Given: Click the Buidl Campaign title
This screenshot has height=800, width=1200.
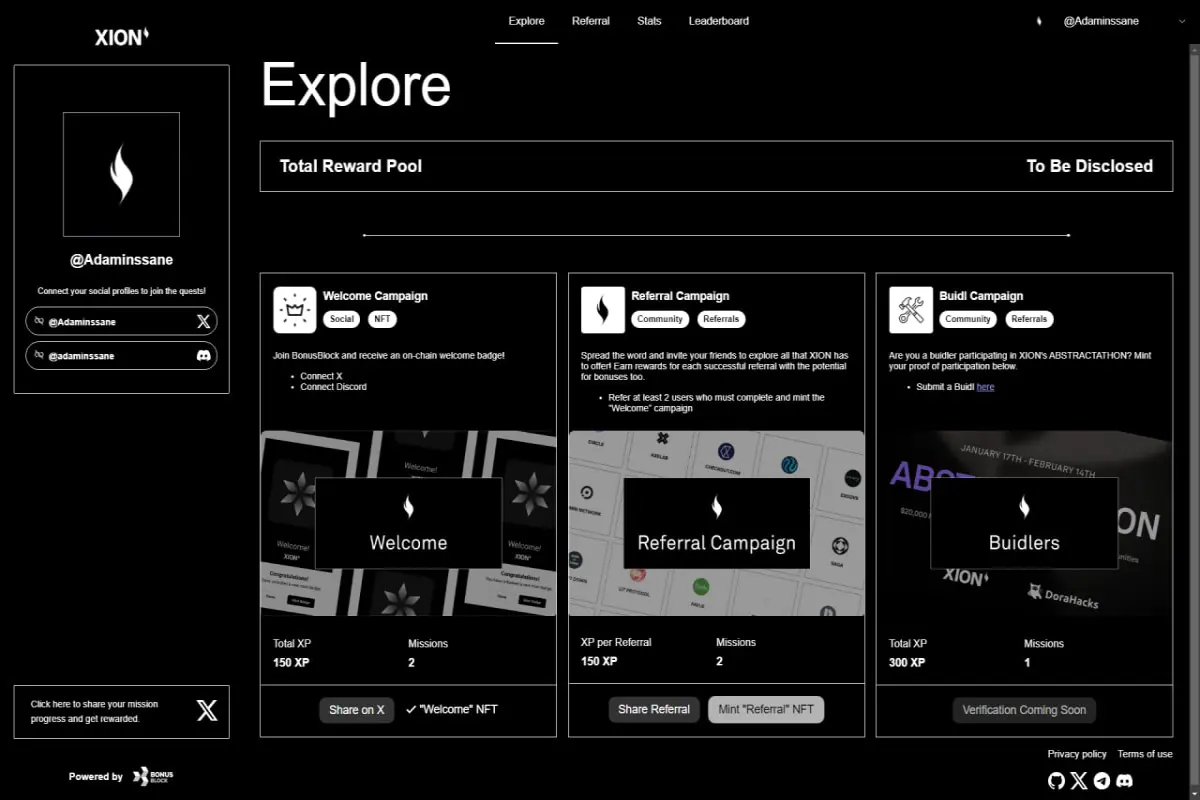Looking at the screenshot, I should coord(981,296).
